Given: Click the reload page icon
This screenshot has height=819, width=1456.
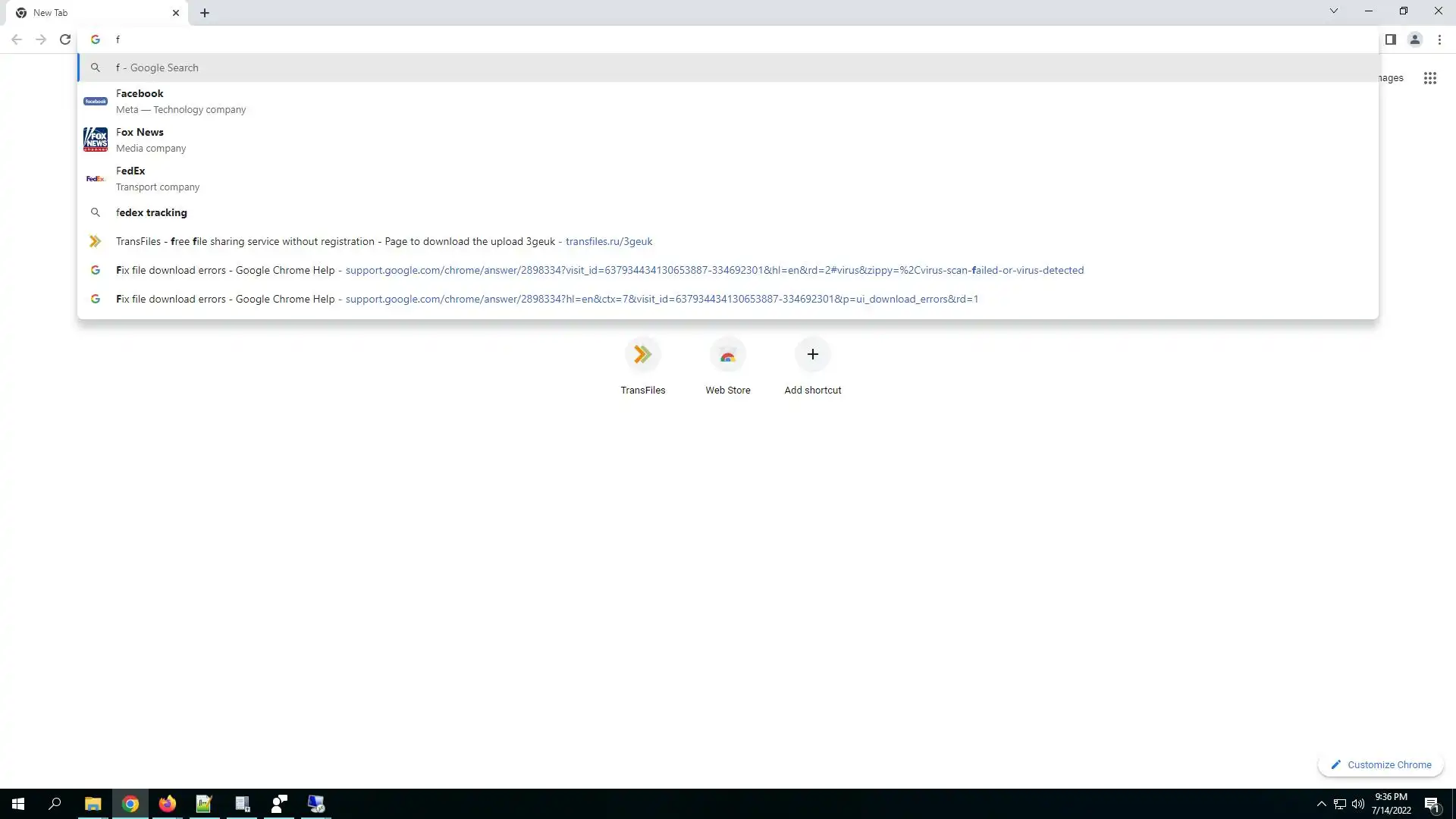Looking at the screenshot, I should pos(65,39).
